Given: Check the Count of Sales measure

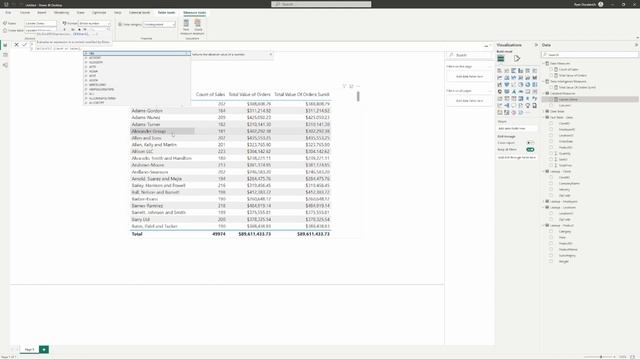Looking at the screenshot, I should 551,69.
